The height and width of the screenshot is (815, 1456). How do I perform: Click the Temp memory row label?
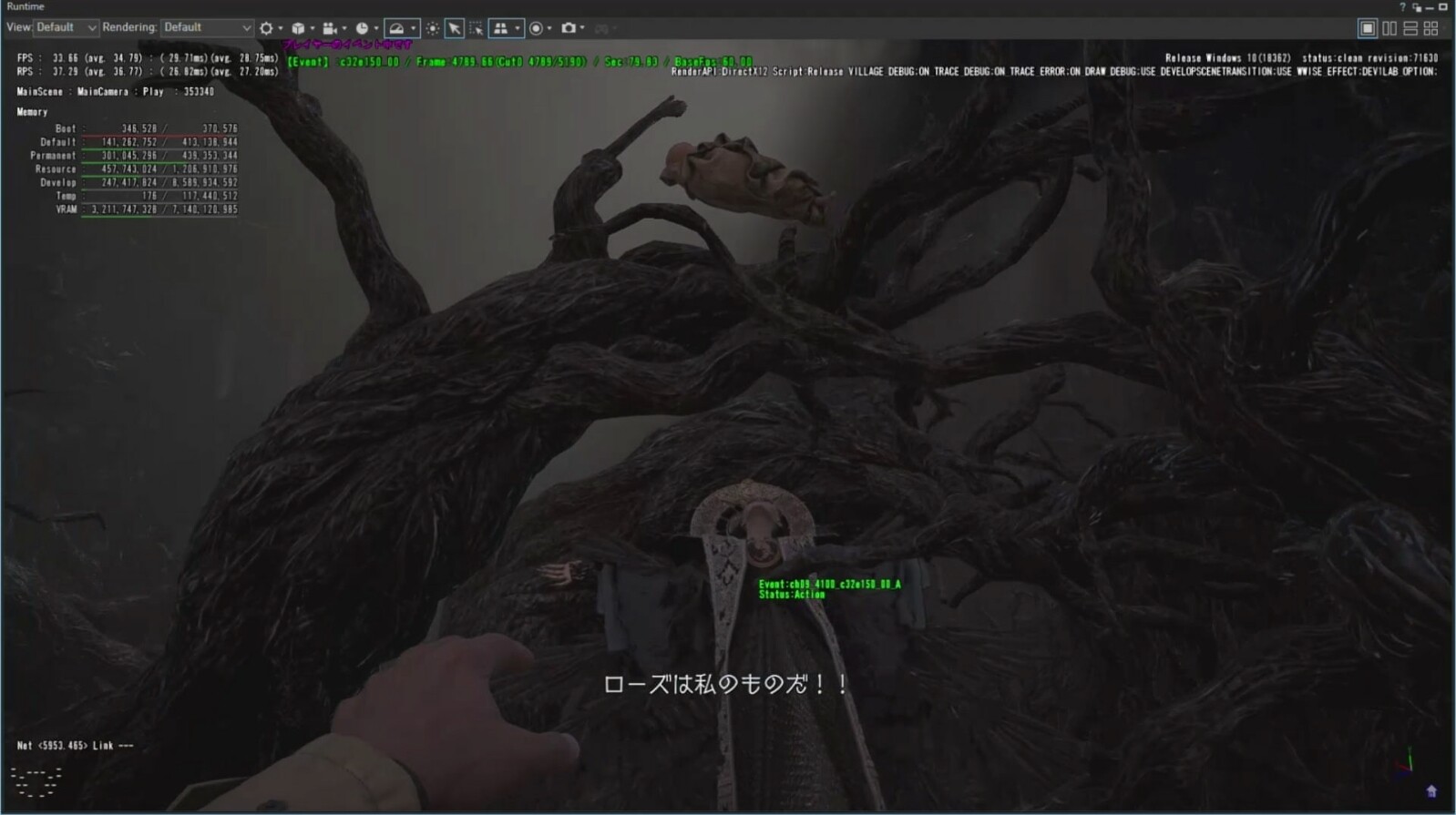coord(67,196)
